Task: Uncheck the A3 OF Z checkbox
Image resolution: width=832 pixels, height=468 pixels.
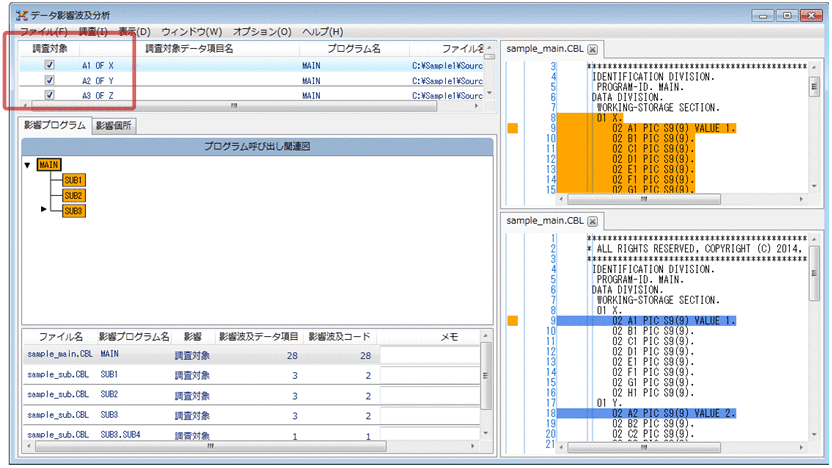Action: [49, 95]
